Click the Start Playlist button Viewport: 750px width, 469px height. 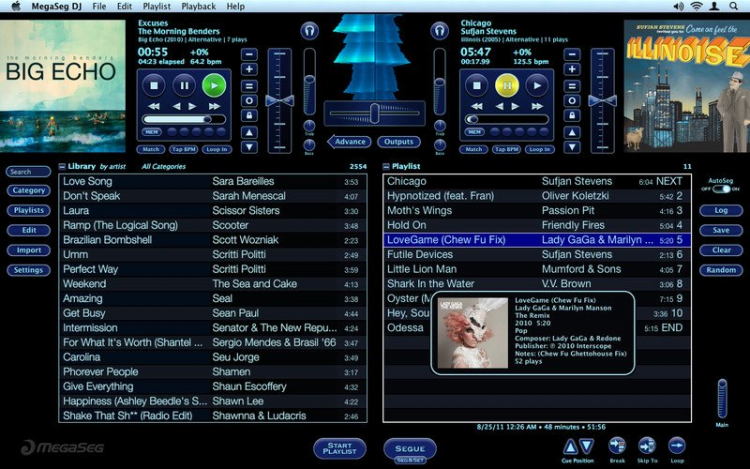pos(340,448)
